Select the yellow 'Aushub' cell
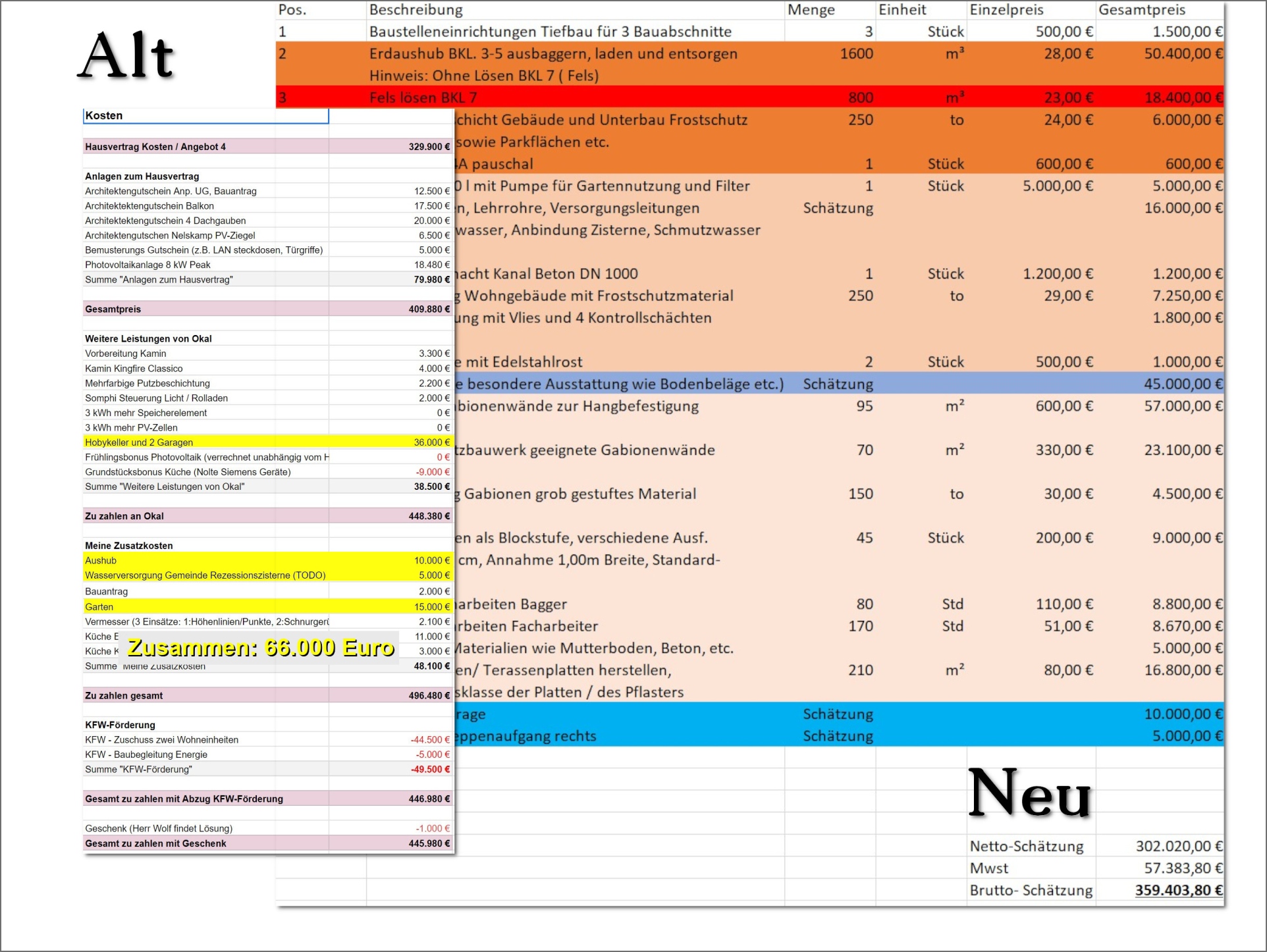Viewport: 1267px width, 952px height. point(101,561)
